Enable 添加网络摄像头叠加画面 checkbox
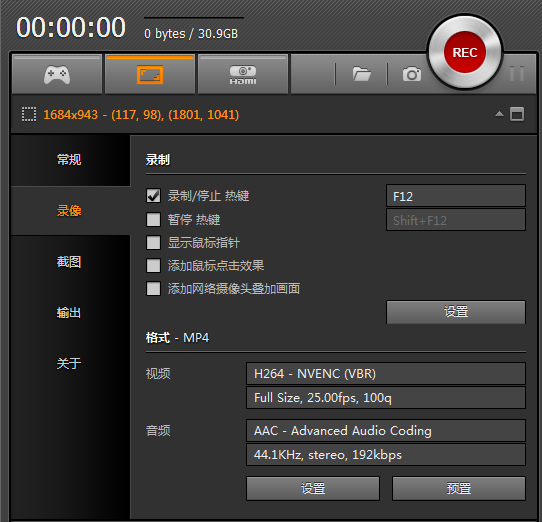 point(153,289)
